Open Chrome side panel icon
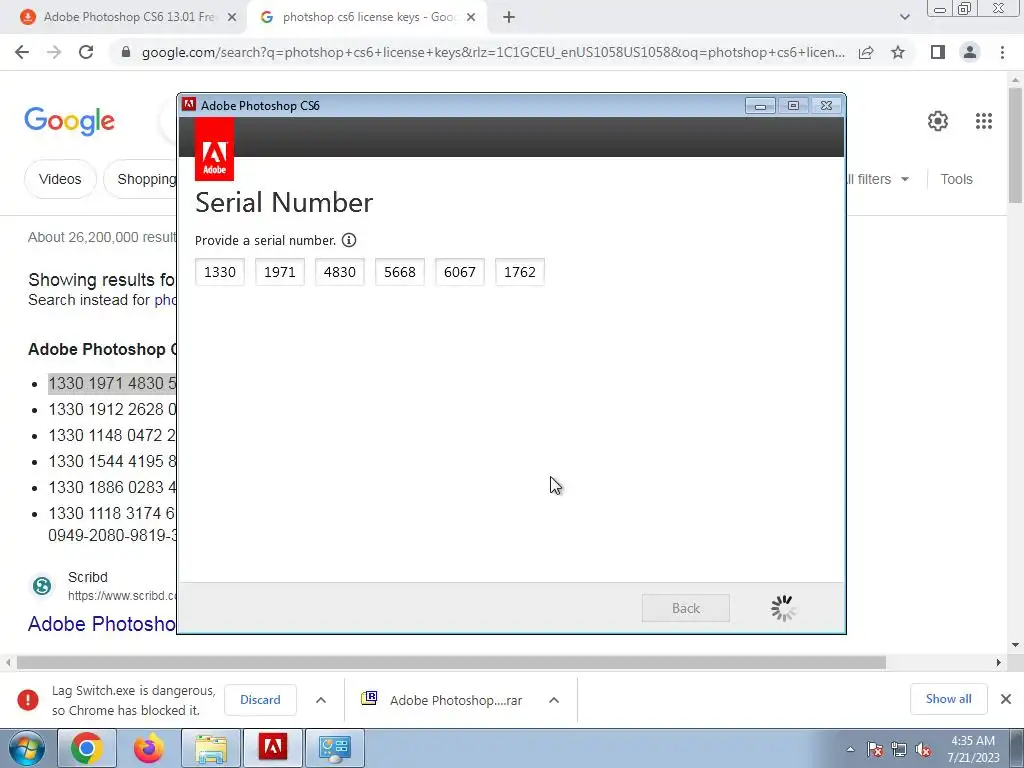 938,52
